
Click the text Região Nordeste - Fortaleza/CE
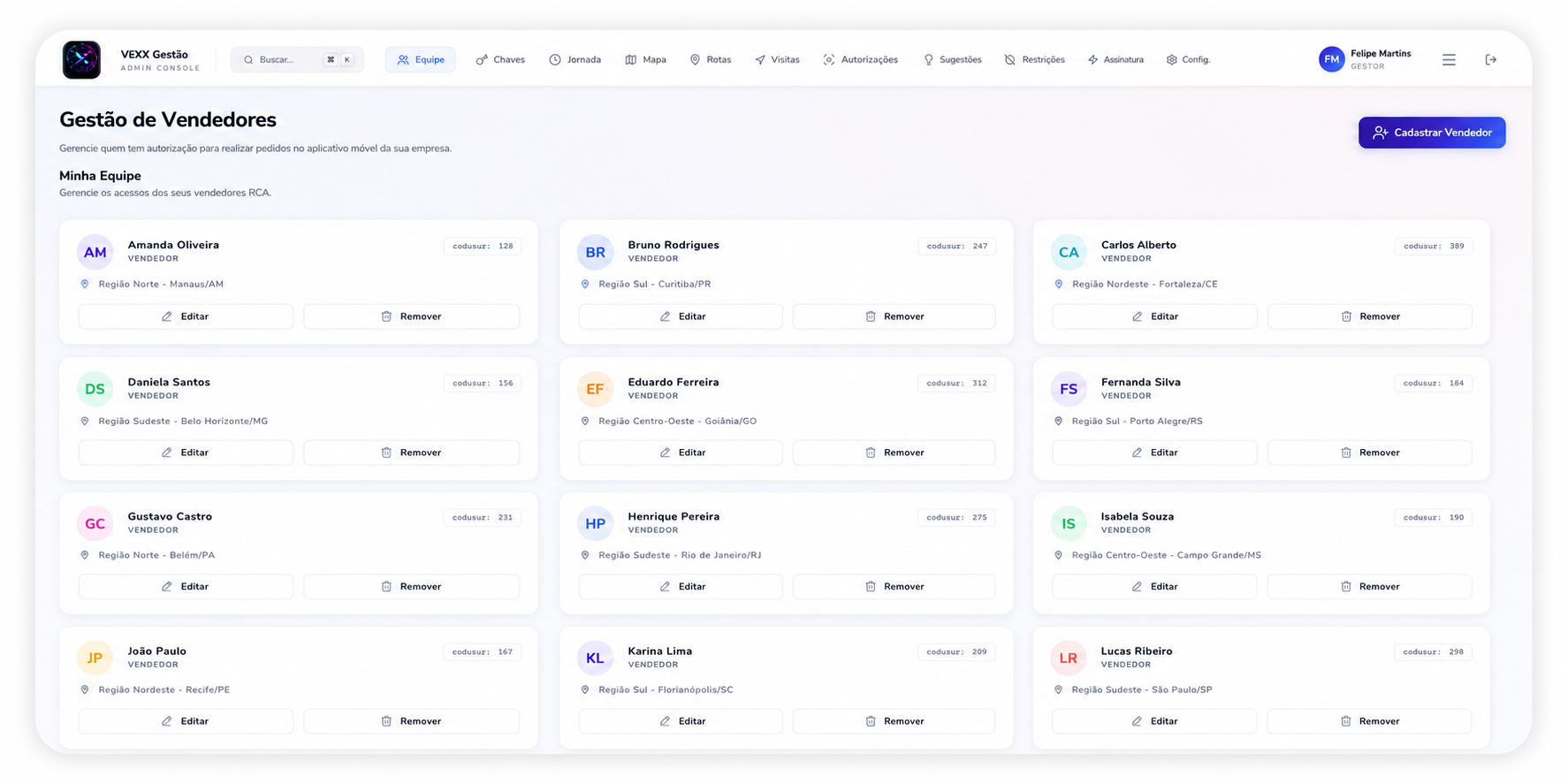1145,285
